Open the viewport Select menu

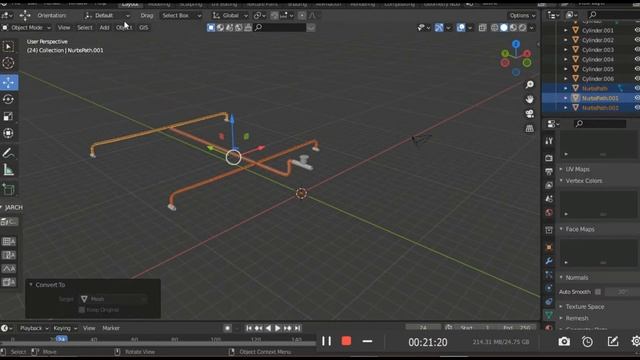[84, 28]
